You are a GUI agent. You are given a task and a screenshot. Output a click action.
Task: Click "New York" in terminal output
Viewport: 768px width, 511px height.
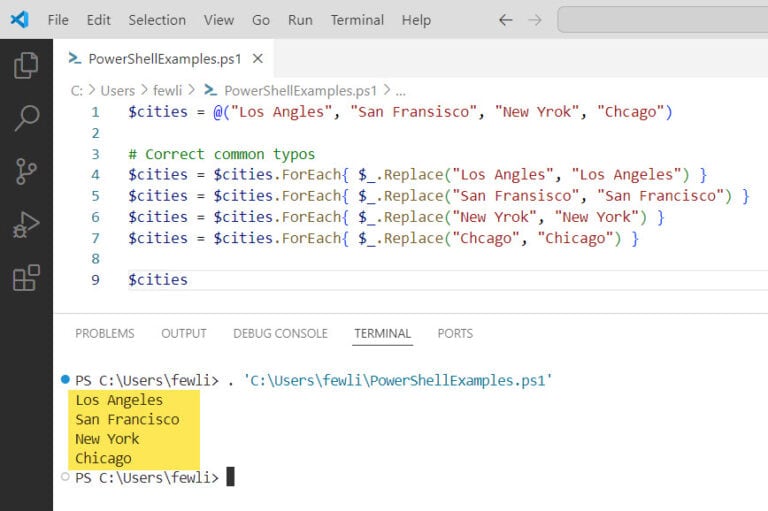tap(107, 439)
